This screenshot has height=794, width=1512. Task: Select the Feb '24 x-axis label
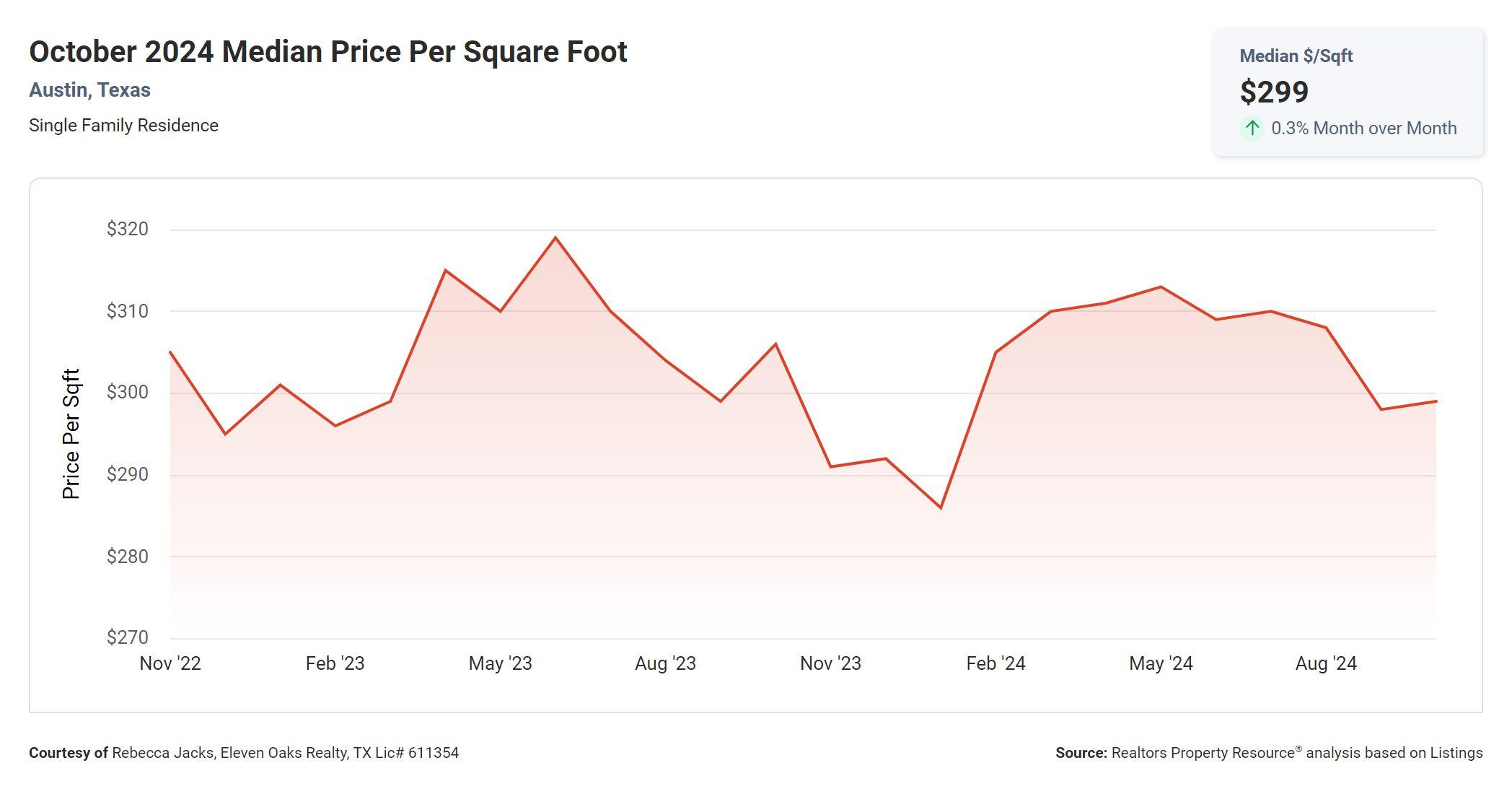(995, 663)
